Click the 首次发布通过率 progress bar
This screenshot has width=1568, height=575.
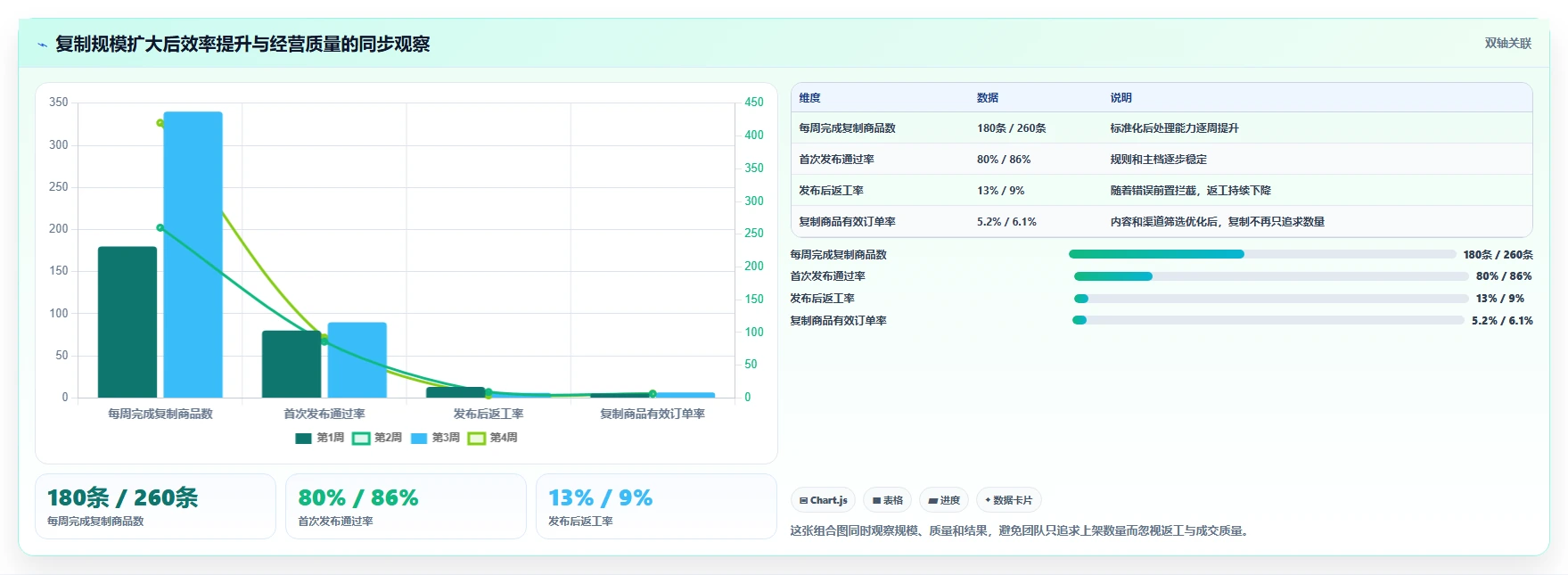point(1271,276)
